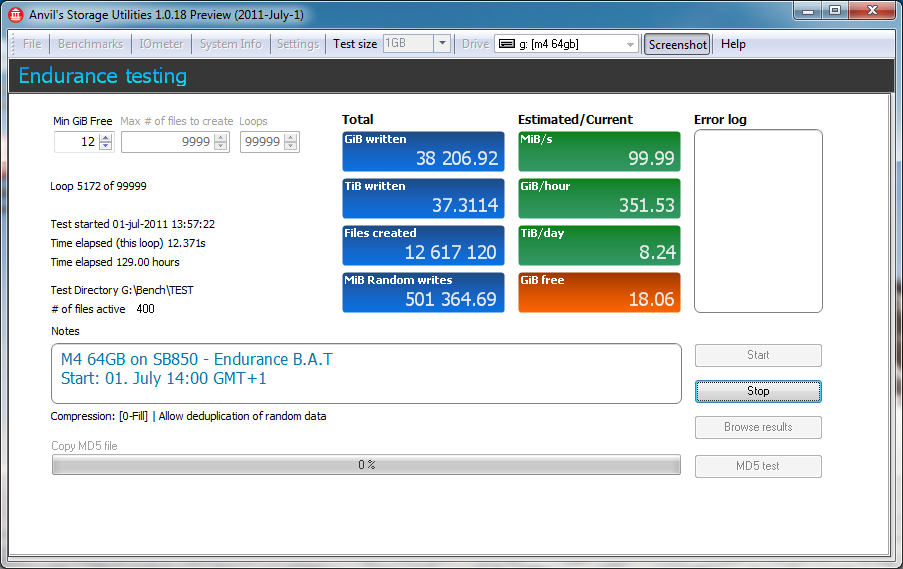Screen dimensions: 903x569
Task: Open the Benchmarks menu
Action: coord(90,44)
